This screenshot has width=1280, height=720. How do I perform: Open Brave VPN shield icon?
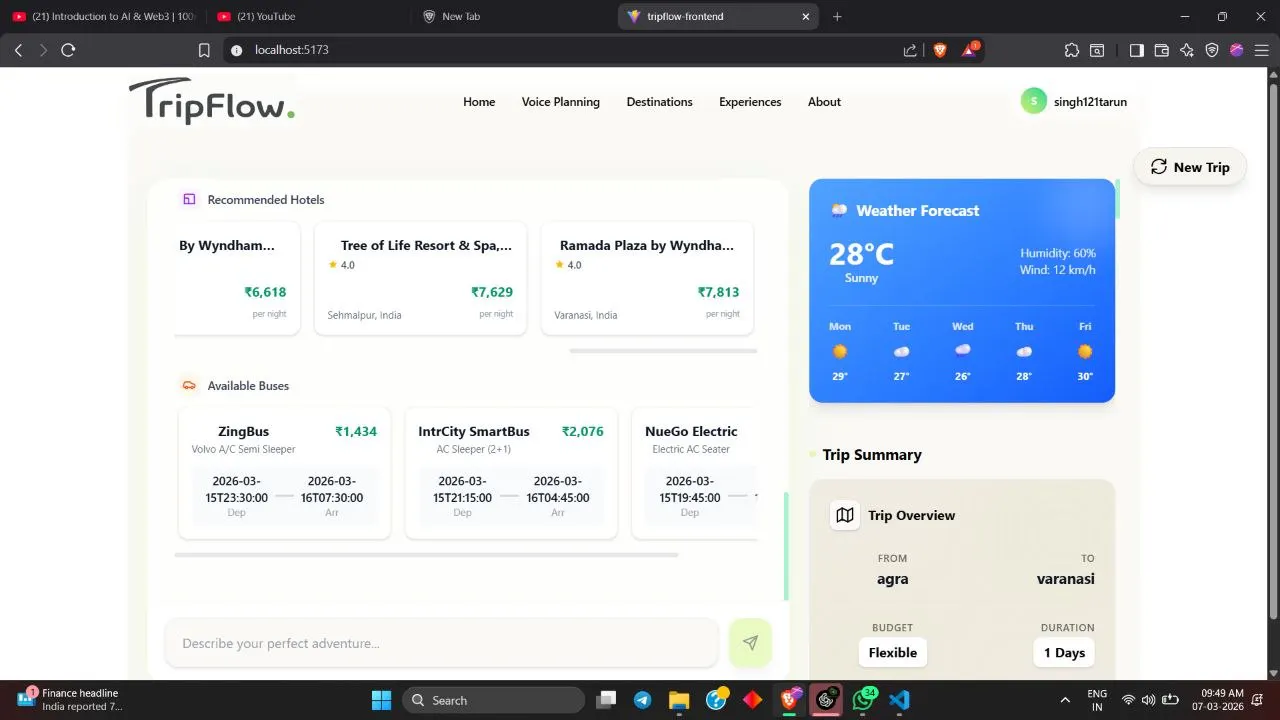(1212, 50)
